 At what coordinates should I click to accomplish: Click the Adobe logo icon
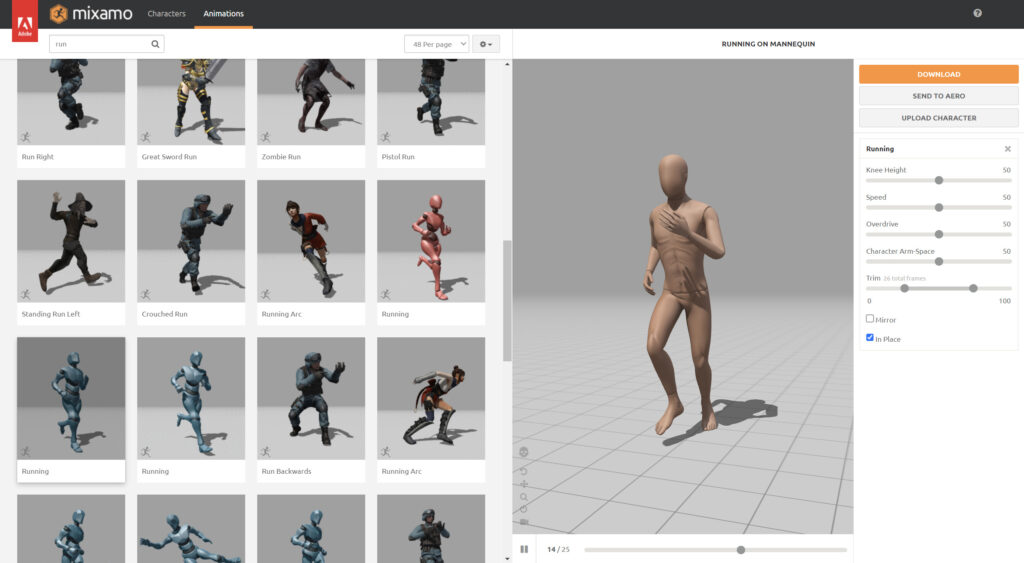pos(24,22)
